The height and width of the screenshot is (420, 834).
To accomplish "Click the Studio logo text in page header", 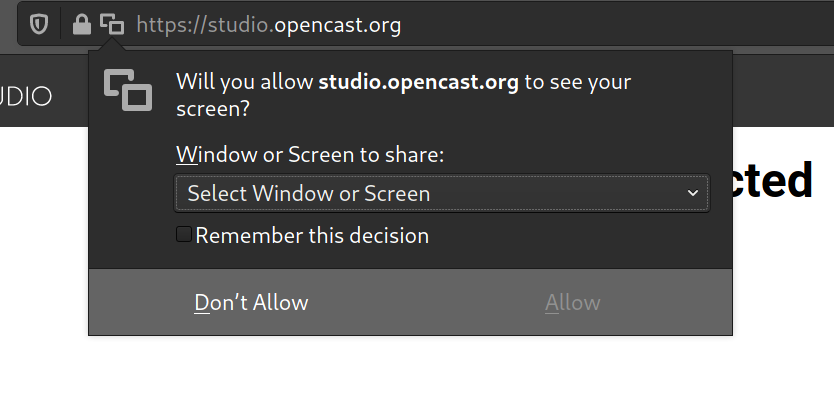I will (x=26, y=96).
